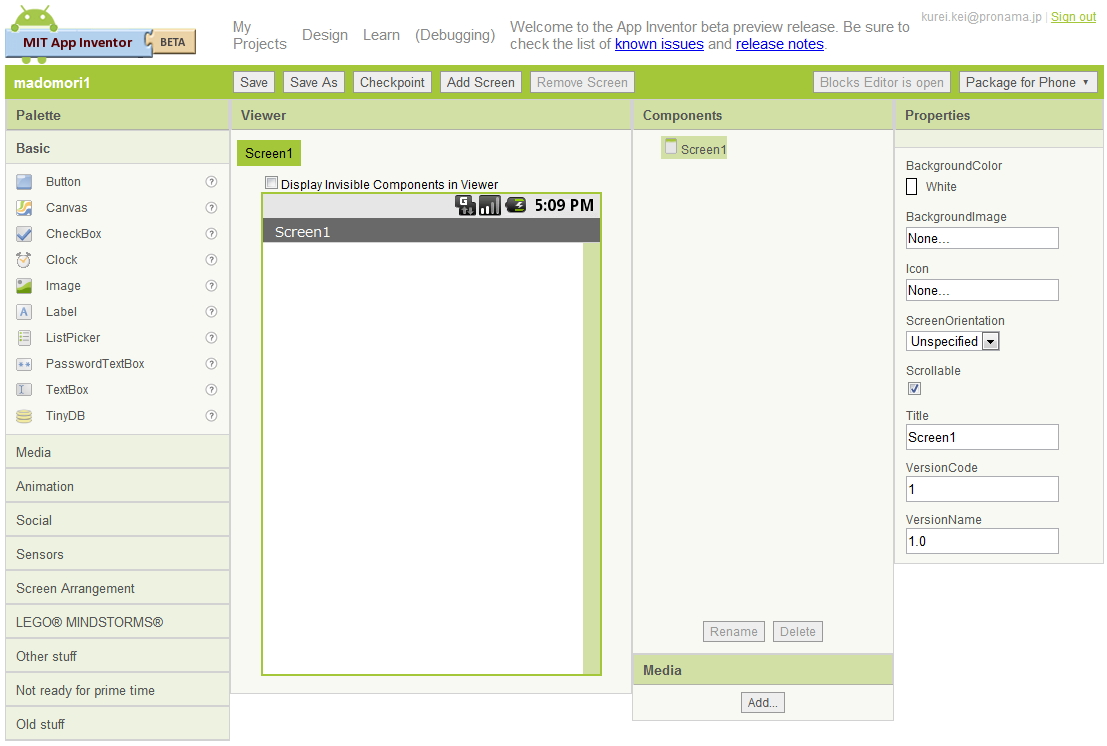
Task: Open the Design tab
Action: [325, 35]
